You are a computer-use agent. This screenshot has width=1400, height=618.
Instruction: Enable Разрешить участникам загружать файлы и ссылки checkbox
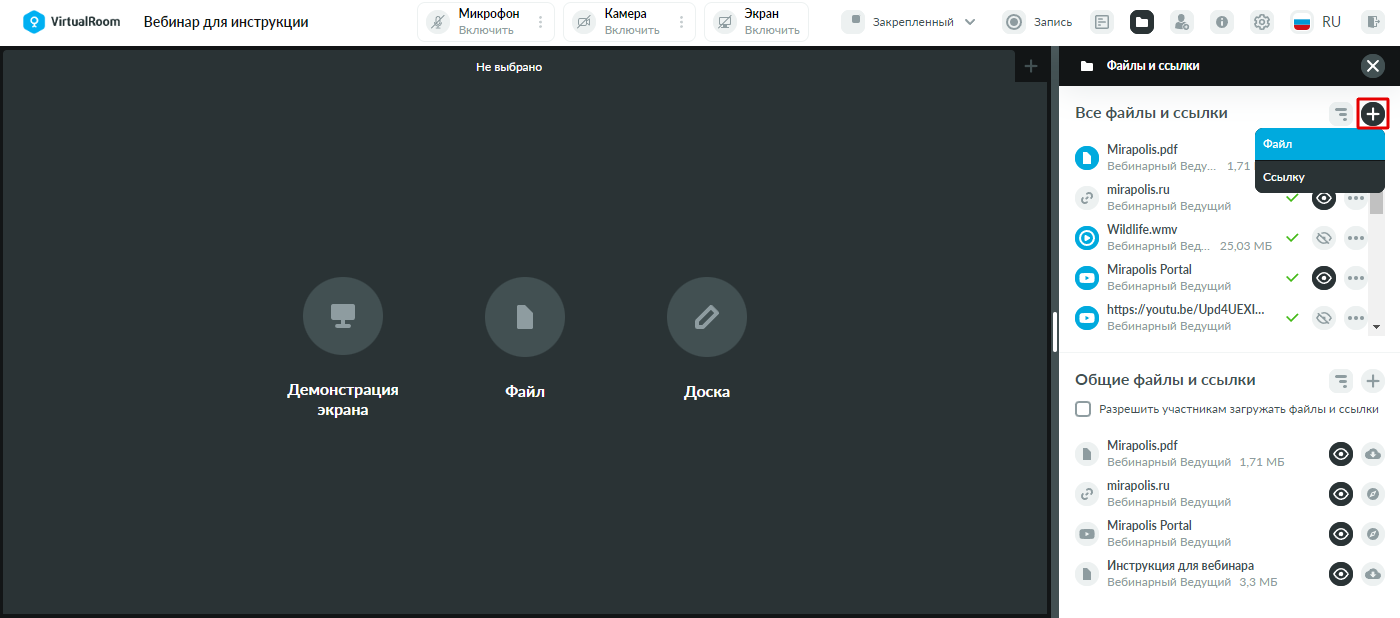(1083, 409)
